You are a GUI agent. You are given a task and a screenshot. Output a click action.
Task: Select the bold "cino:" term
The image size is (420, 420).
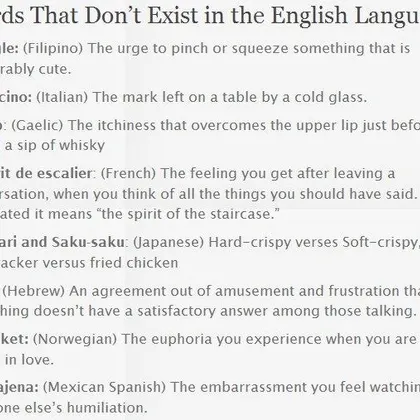[16, 97]
